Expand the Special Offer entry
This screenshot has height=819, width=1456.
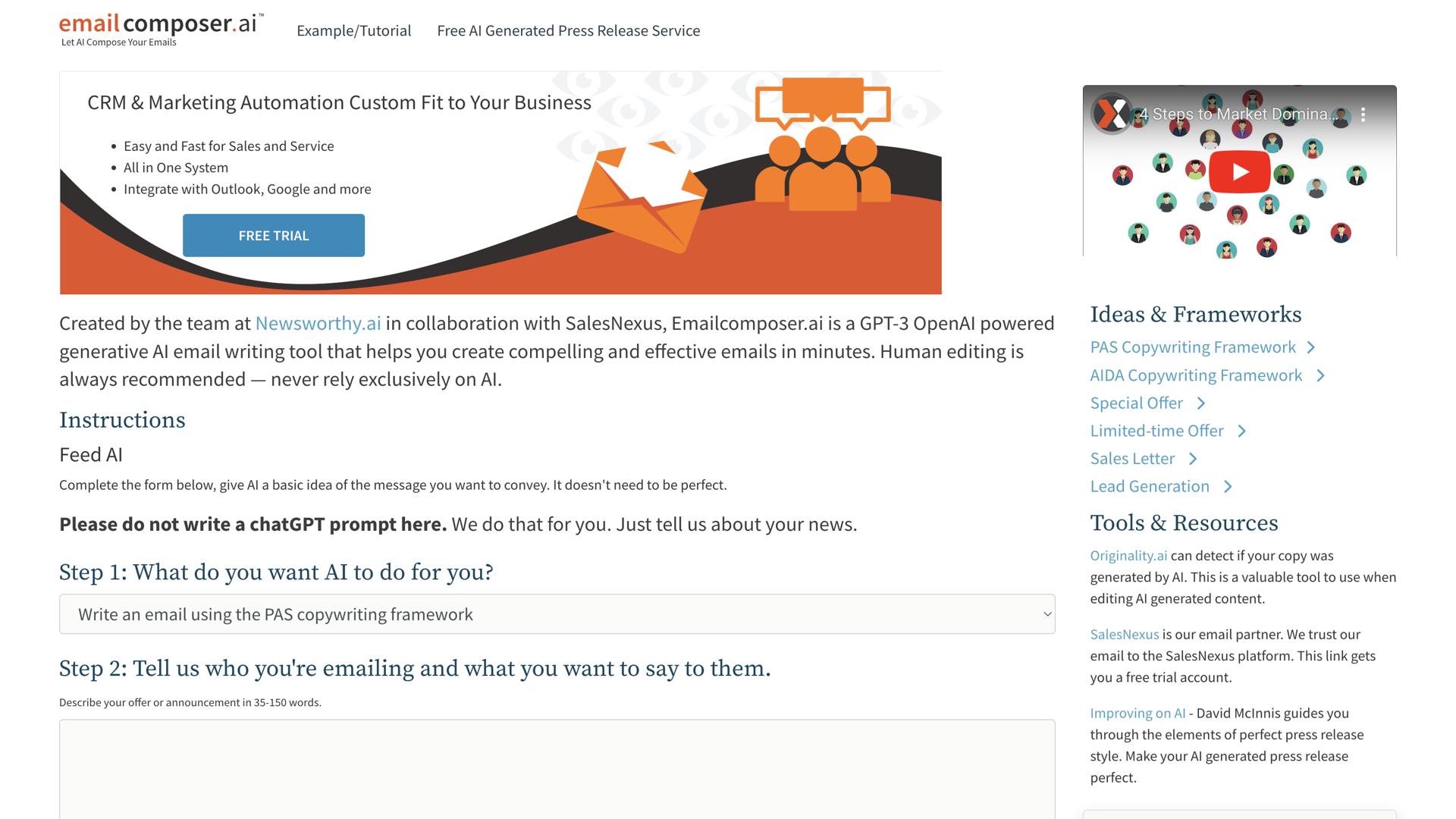pyautogui.click(x=1135, y=403)
